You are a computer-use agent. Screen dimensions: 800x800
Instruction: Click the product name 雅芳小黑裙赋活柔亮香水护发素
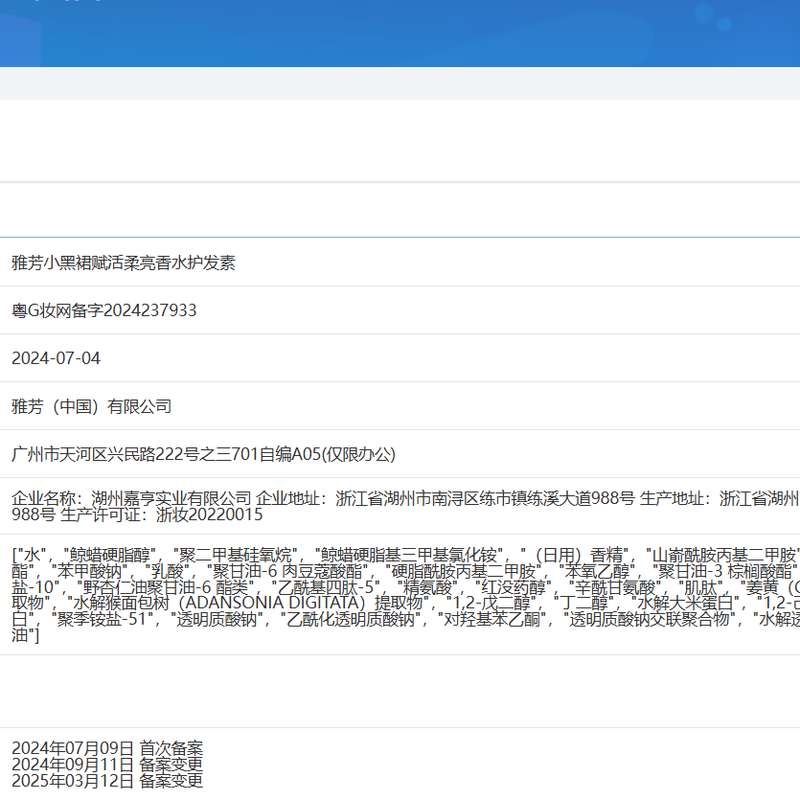[x=123, y=263]
